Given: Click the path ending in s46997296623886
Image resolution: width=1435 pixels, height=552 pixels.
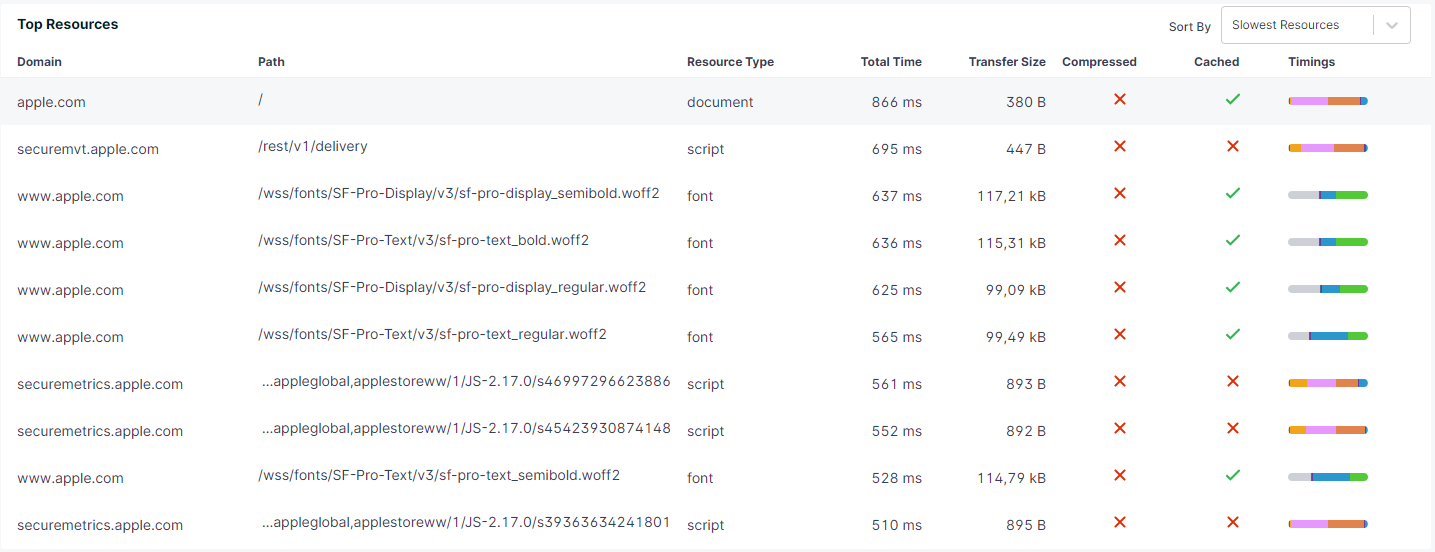Looking at the screenshot, I should click(466, 381).
